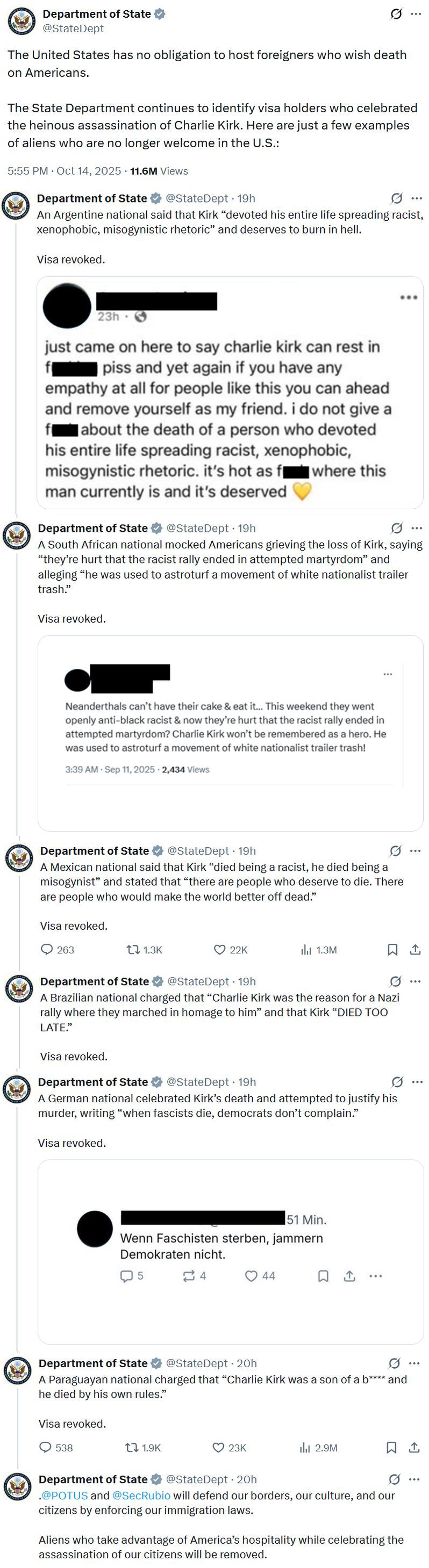Share the Mexican national post
Viewport: 429px width, 1568px height.
pos(415,950)
